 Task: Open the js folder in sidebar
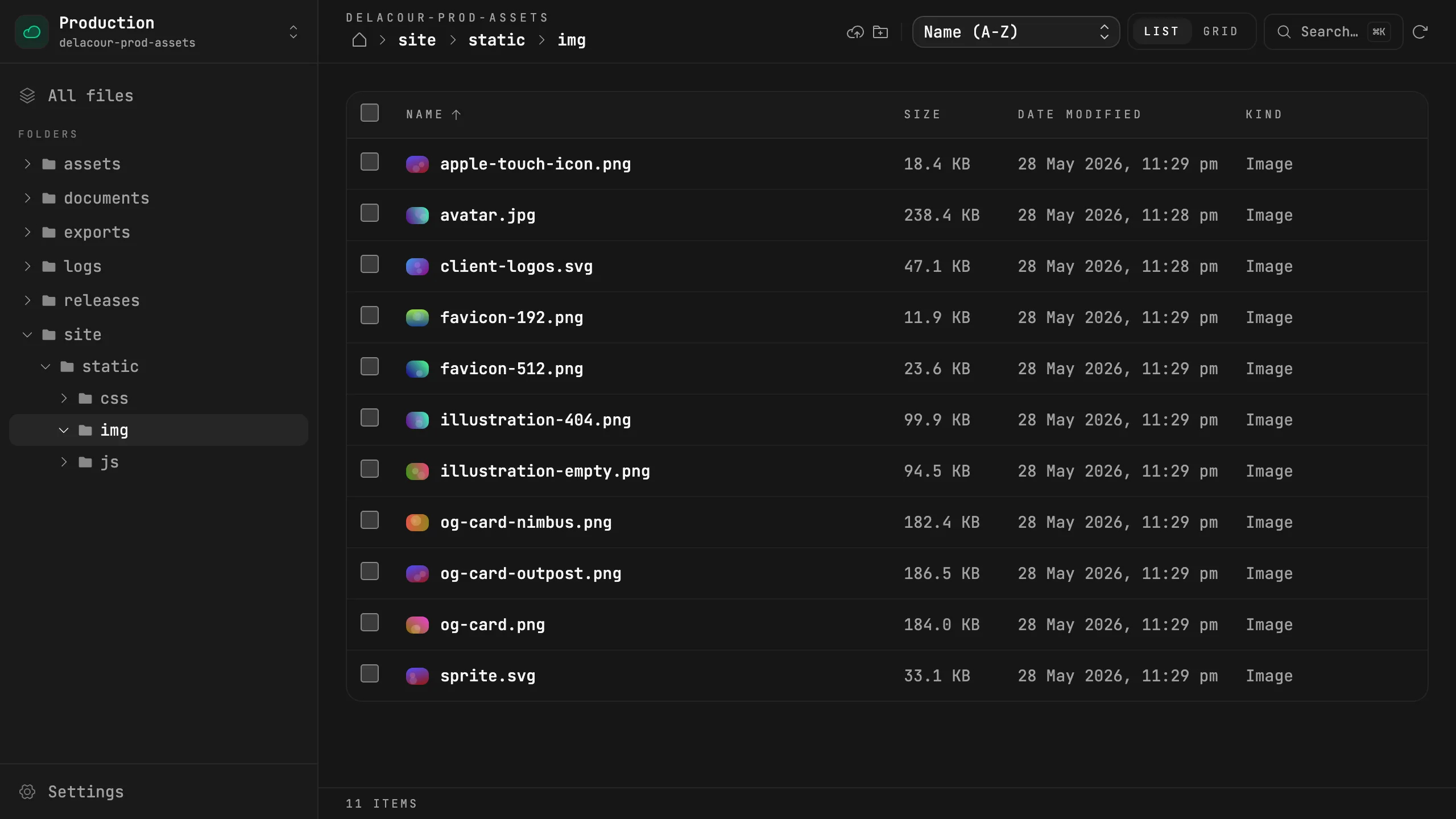[159, 462]
